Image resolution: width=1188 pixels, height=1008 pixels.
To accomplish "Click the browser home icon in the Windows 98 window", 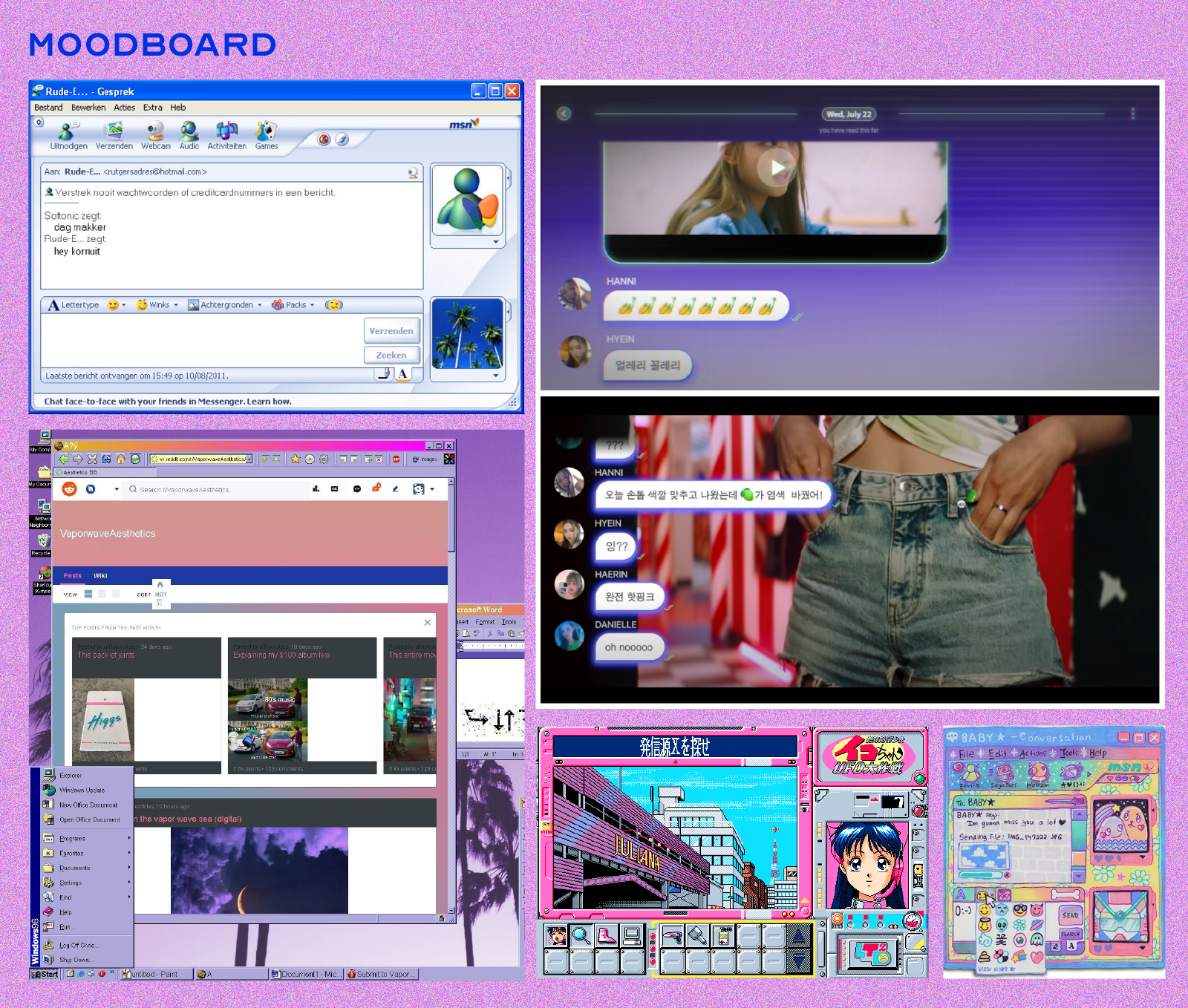I will (x=121, y=459).
